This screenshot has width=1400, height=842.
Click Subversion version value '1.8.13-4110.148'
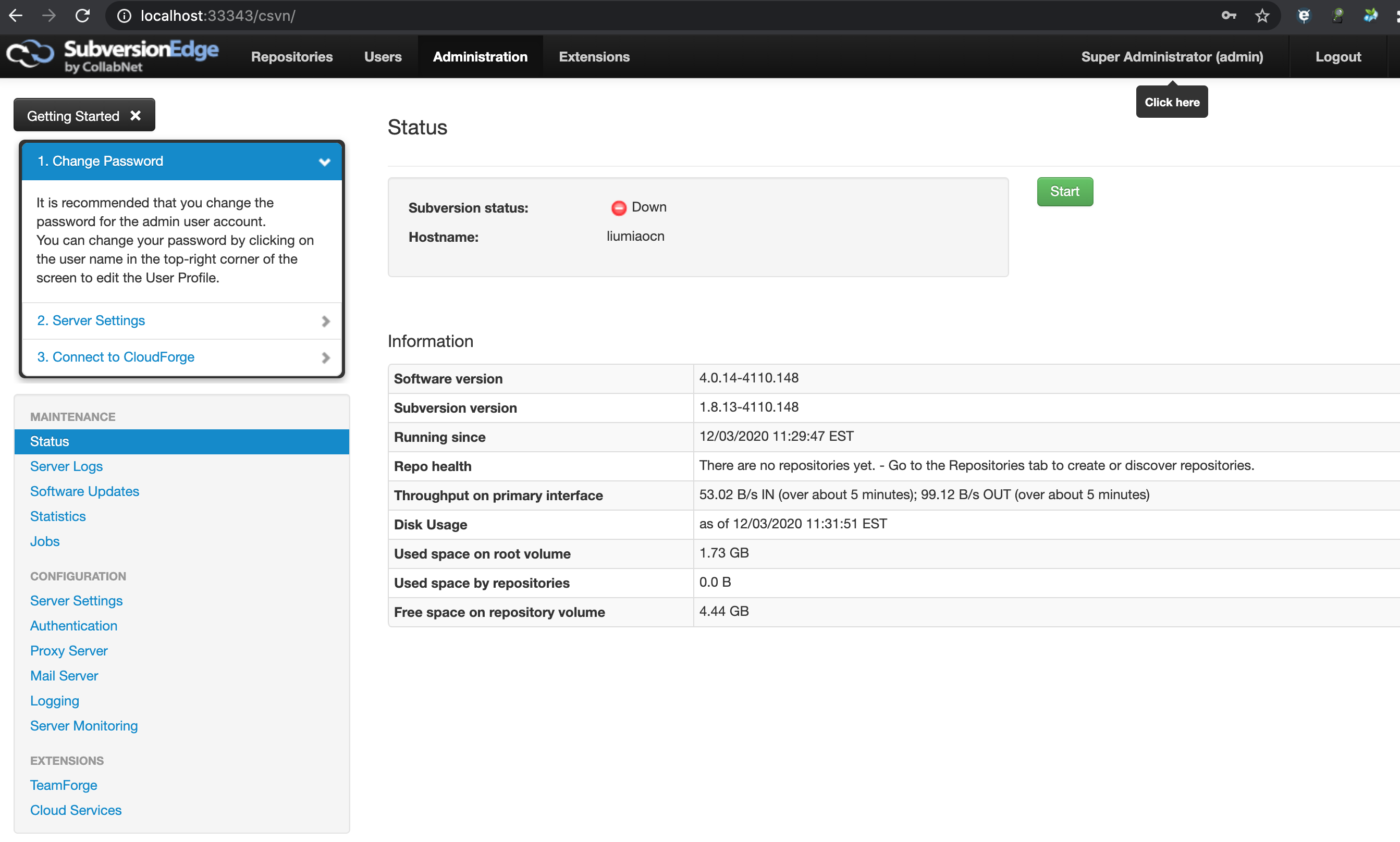748,407
